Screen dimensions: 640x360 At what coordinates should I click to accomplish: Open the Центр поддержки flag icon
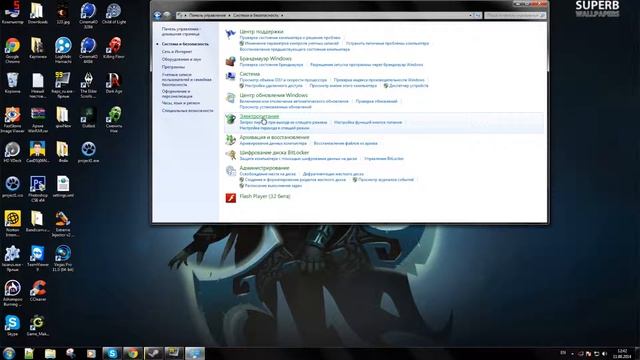tap(230, 34)
